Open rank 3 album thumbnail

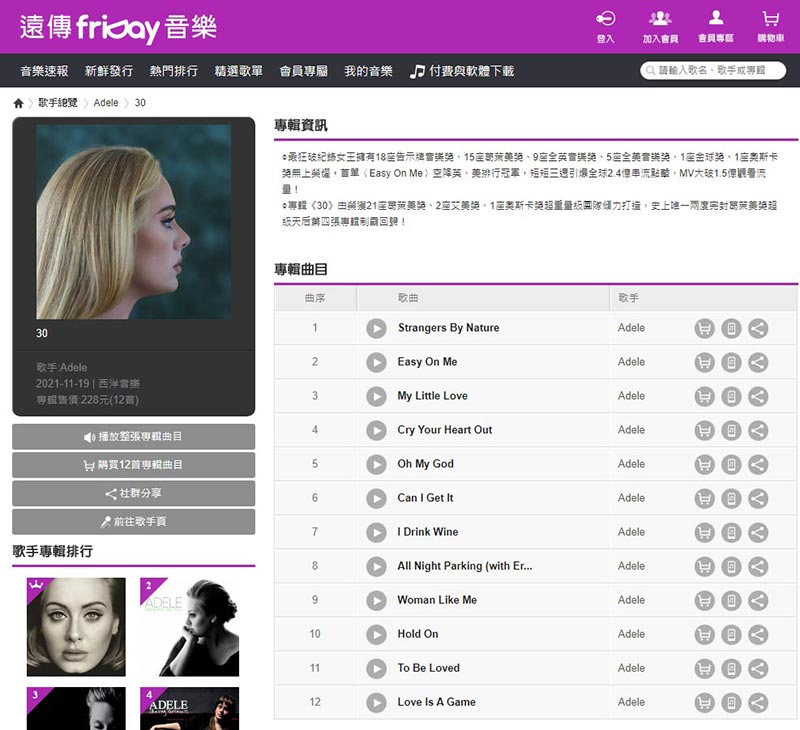point(76,709)
